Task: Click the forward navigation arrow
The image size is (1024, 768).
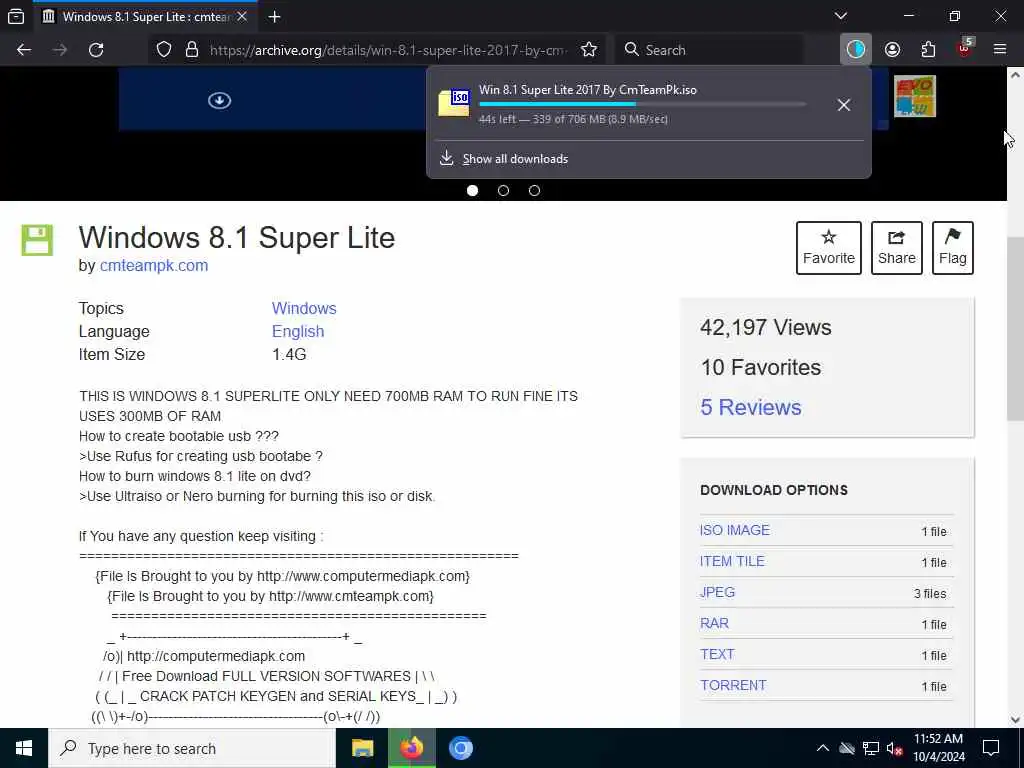Action: point(60,50)
